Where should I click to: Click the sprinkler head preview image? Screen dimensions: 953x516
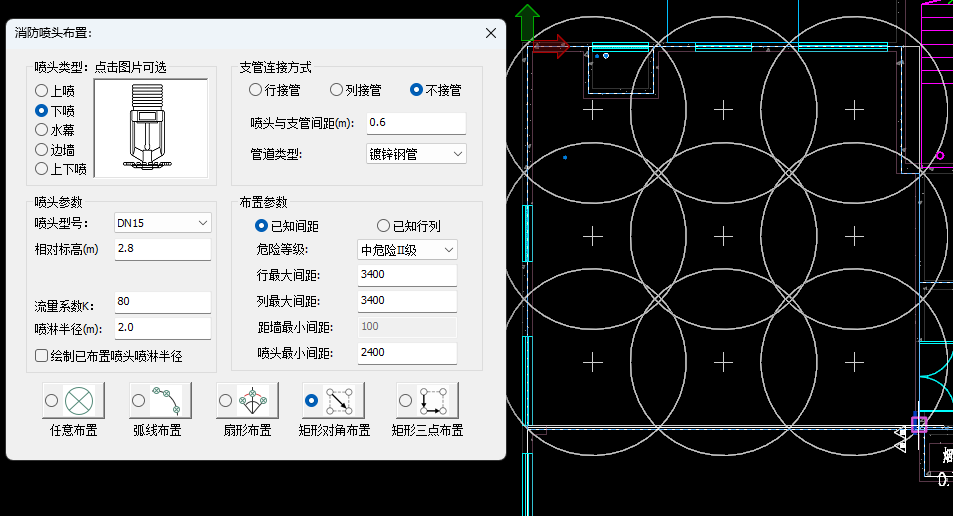click(x=150, y=128)
